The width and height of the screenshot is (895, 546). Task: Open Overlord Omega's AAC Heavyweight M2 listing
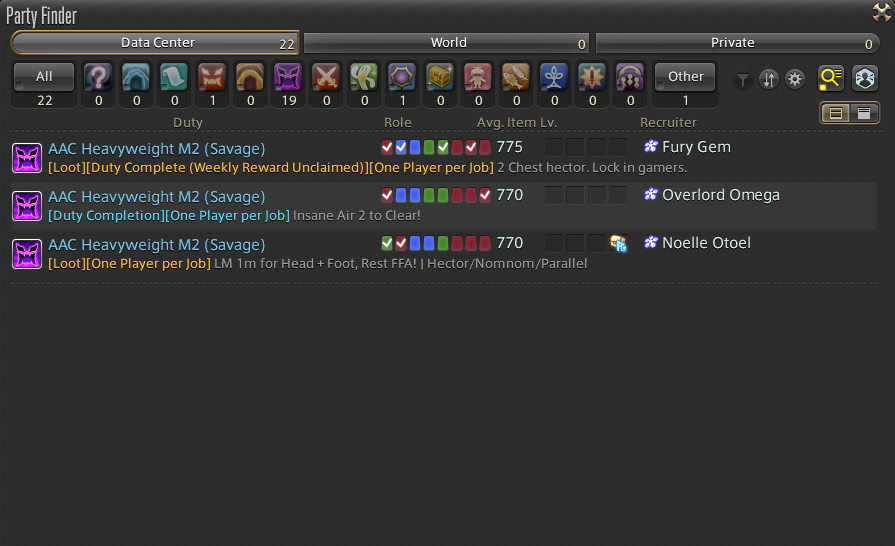pyautogui.click(x=444, y=206)
